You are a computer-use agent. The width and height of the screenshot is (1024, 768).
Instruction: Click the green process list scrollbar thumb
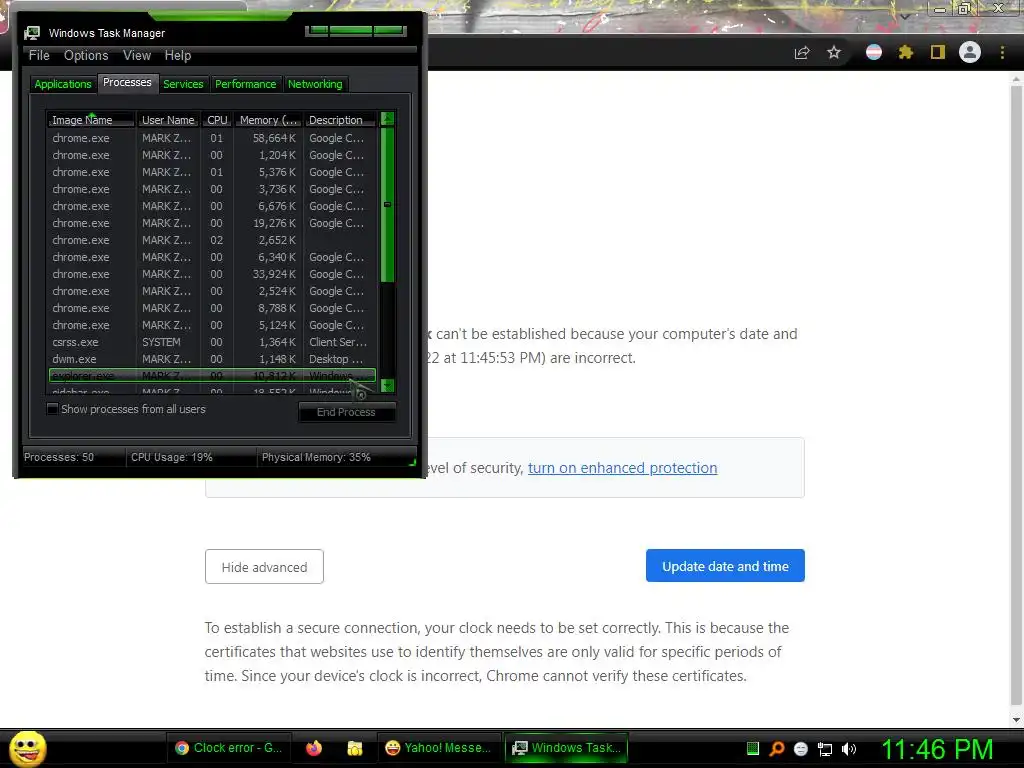387,205
